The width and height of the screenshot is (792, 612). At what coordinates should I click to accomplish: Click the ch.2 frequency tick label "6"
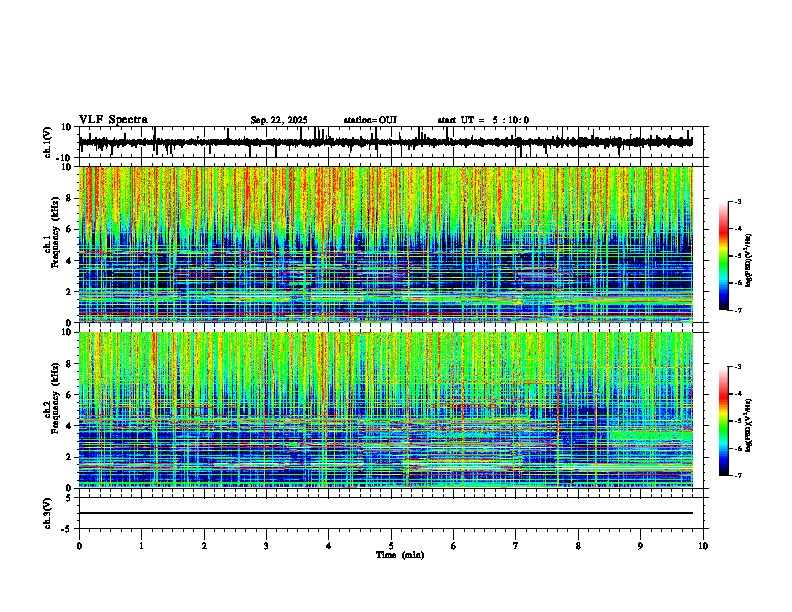(x=70, y=395)
